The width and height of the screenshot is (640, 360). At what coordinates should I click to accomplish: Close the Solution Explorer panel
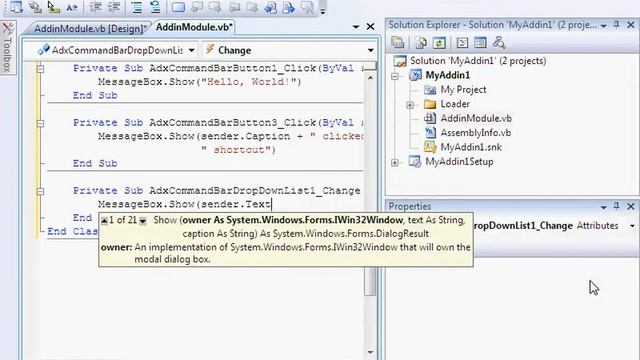[x=631, y=25]
